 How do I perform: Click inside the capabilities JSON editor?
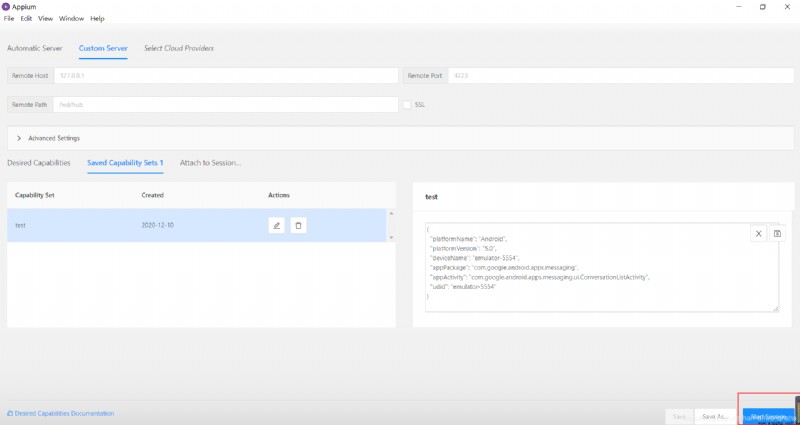click(x=602, y=267)
